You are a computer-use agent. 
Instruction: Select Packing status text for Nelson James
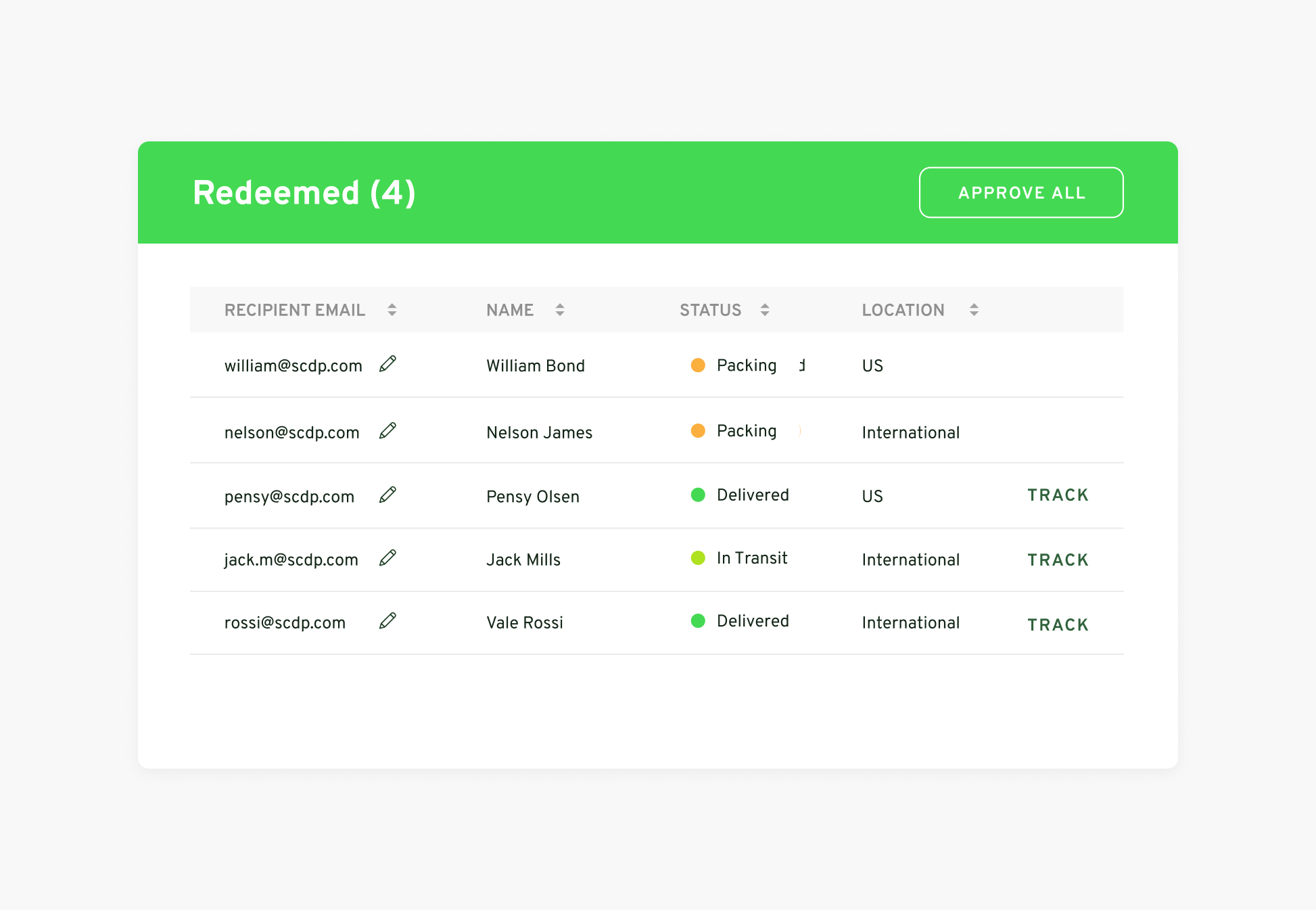coord(746,431)
